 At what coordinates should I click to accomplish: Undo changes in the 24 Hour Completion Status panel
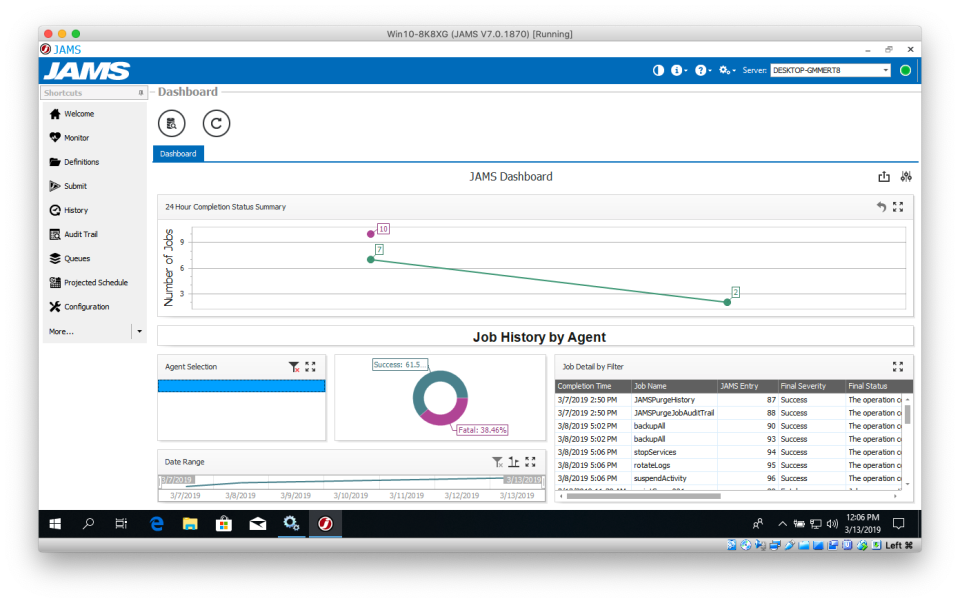[x=879, y=207]
